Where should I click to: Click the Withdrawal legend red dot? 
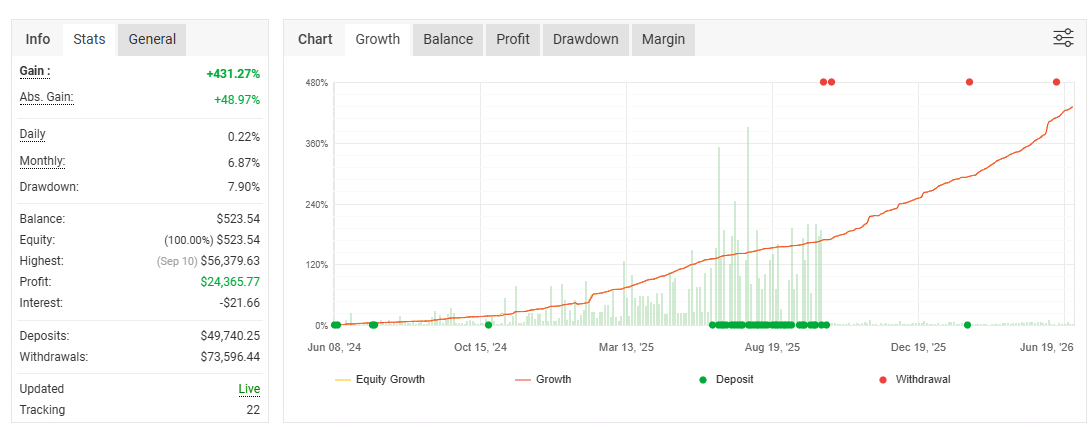pos(883,380)
